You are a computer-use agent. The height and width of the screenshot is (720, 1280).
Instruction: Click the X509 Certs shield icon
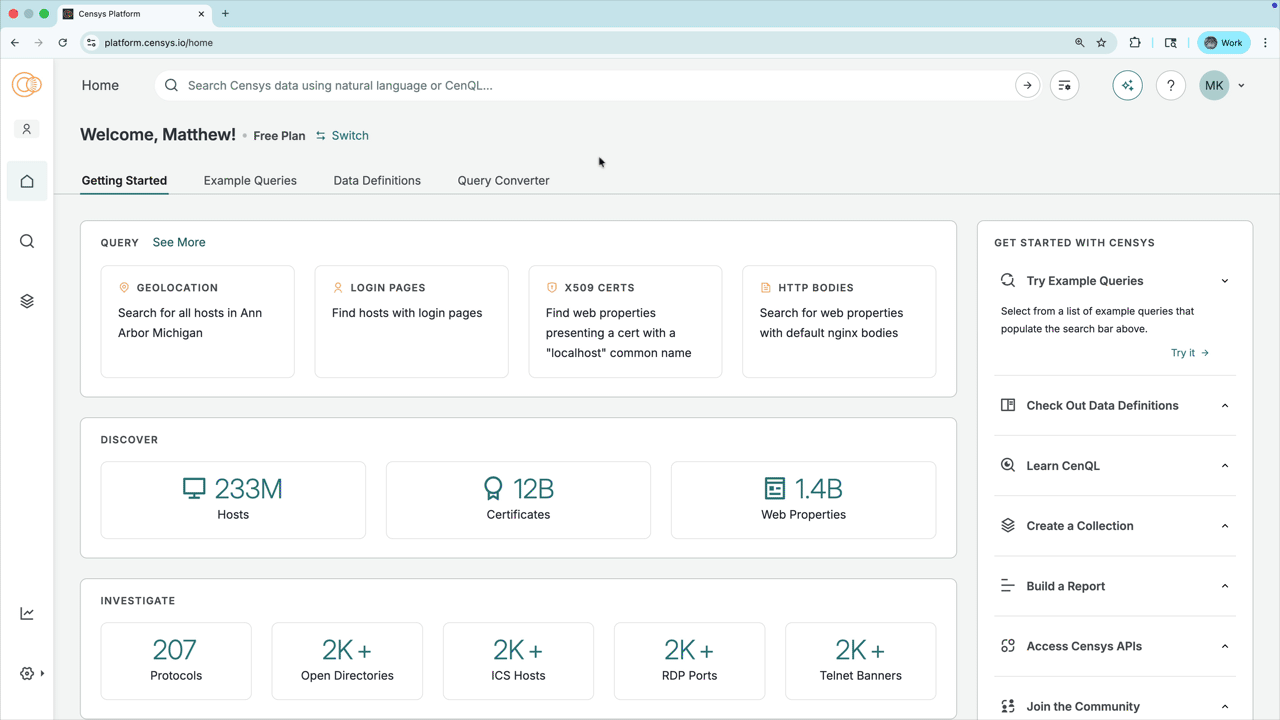552,287
